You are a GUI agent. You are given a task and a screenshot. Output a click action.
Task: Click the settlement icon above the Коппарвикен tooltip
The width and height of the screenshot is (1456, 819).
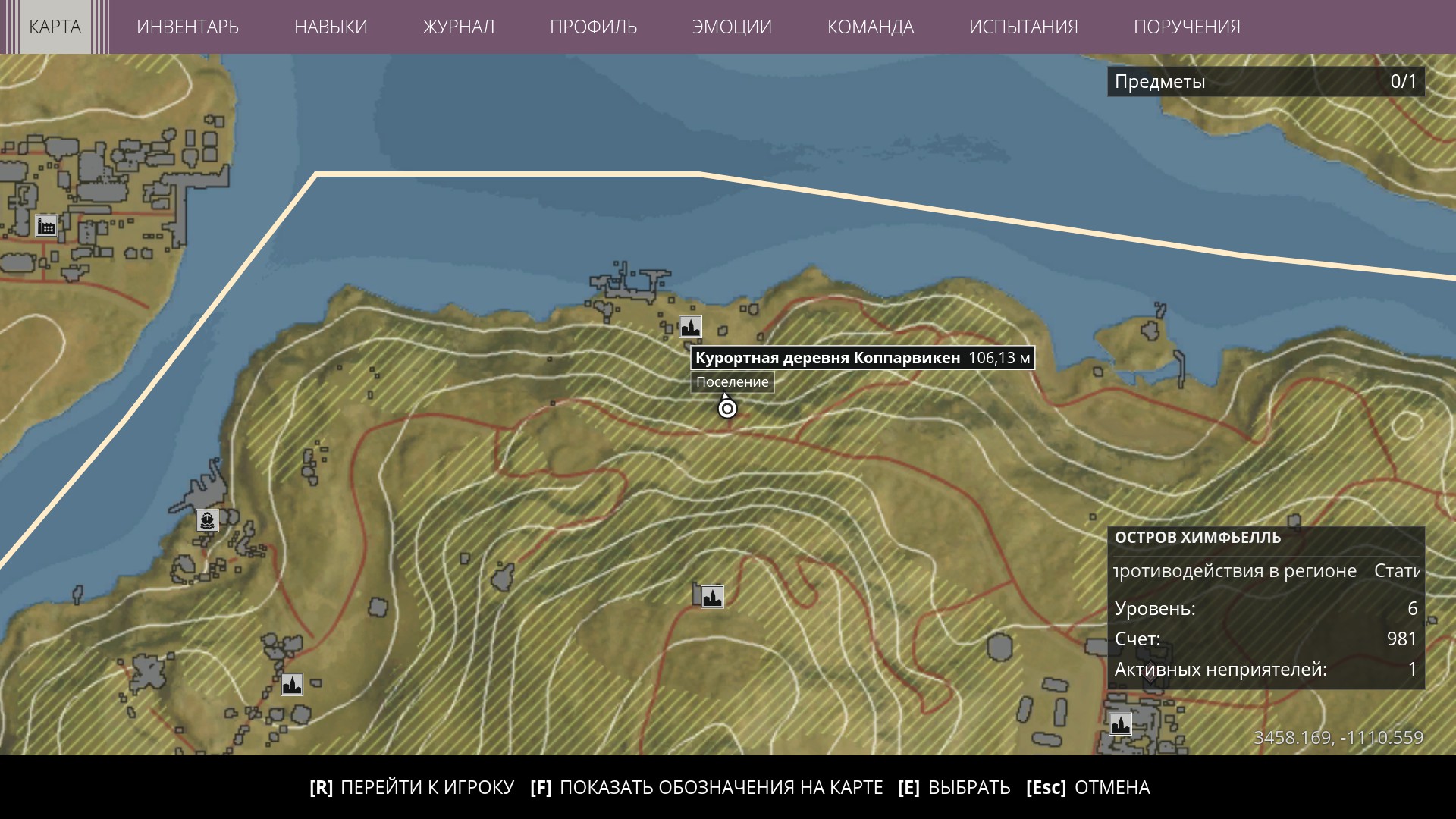pos(690,327)
